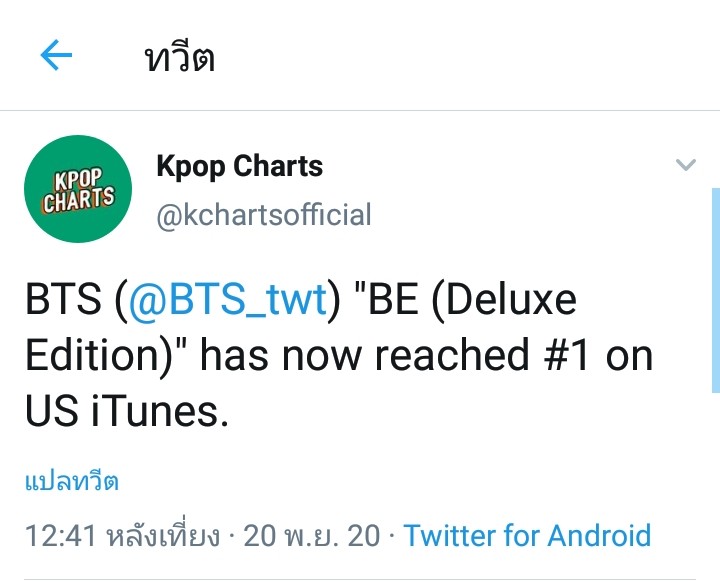This screenshot has width=720, height=586.
Task: Go back using the left arrow
Action: click(57, 57)
